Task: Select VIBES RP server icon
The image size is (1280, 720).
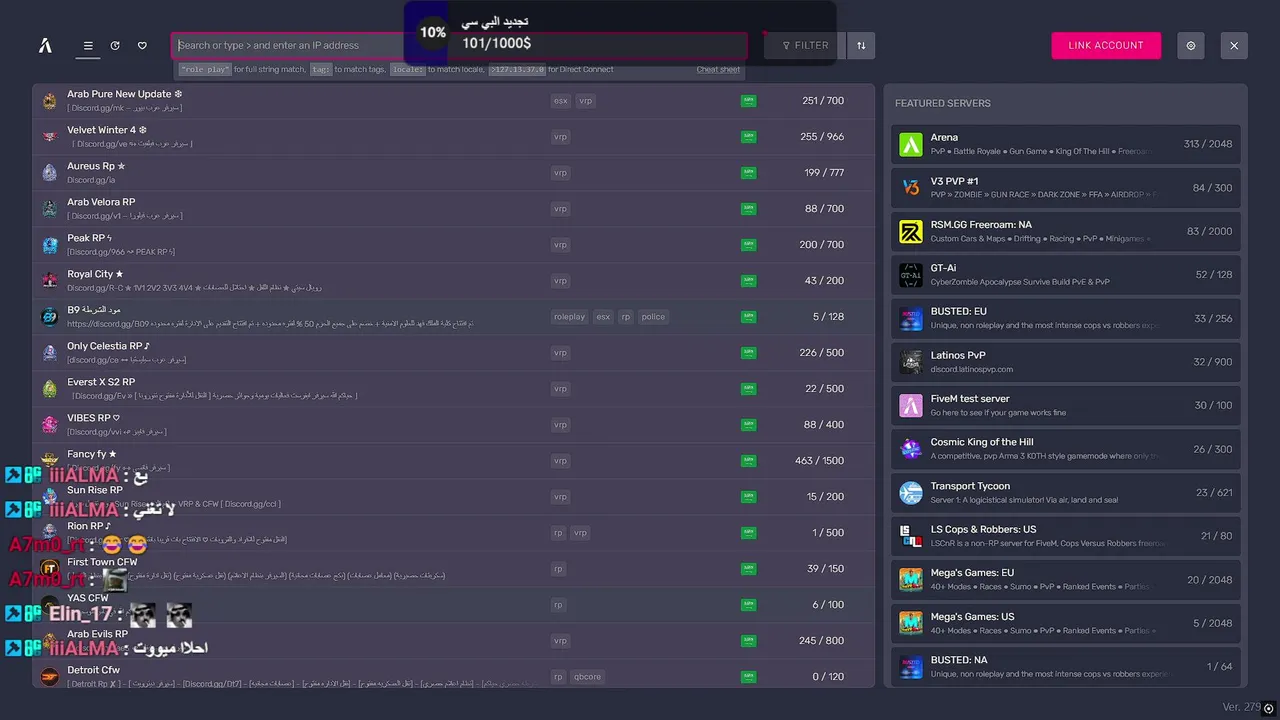Action: point(50,425)
